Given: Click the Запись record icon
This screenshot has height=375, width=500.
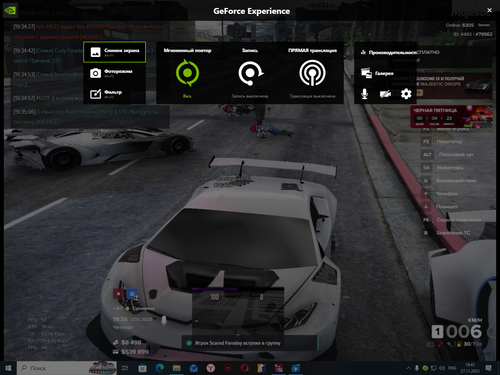Looking at the screenshot, I should tap(250, 73).
